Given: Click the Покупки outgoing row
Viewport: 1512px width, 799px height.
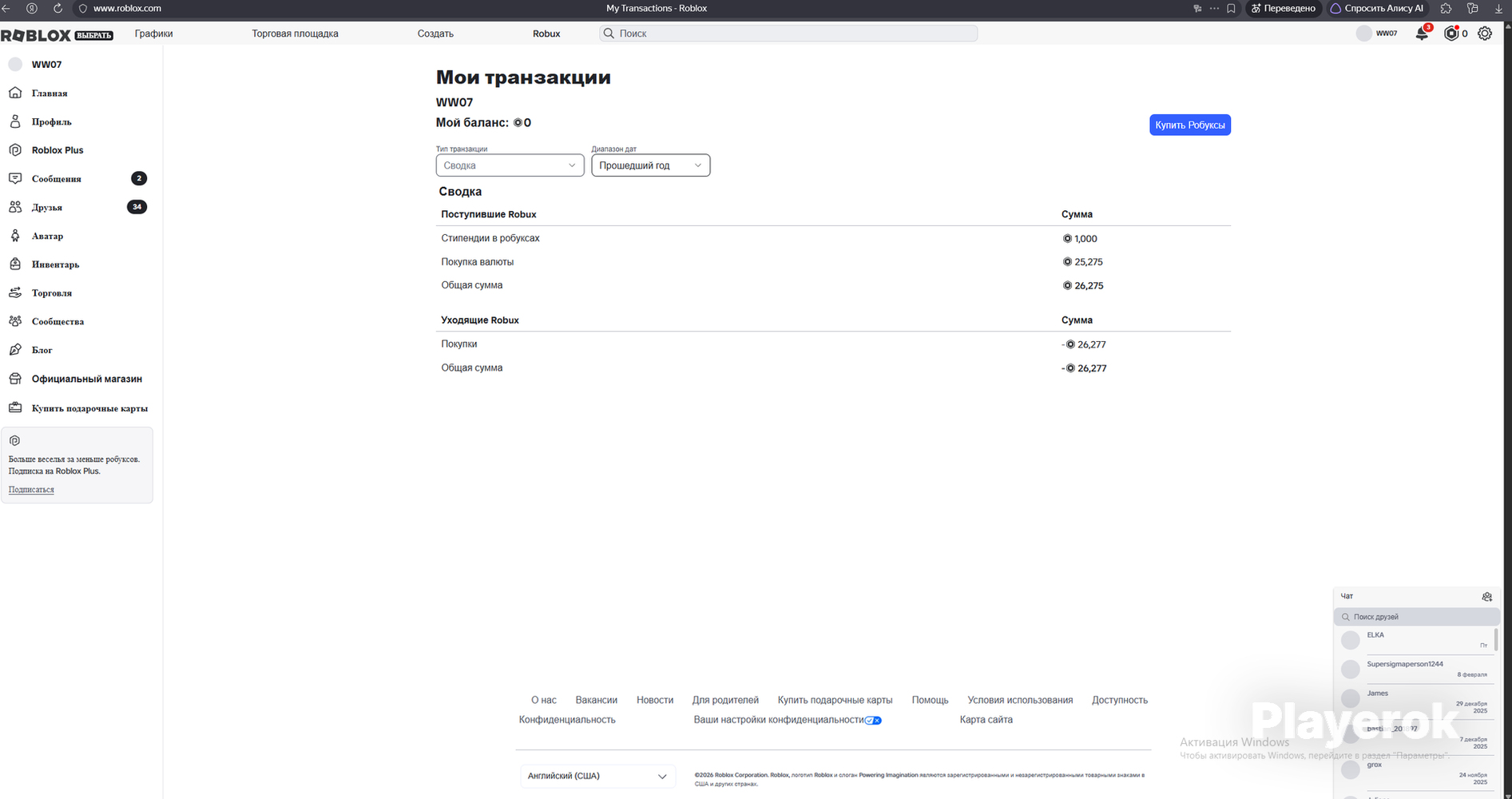Looking at the screenshot, I should tap(833, 344).
